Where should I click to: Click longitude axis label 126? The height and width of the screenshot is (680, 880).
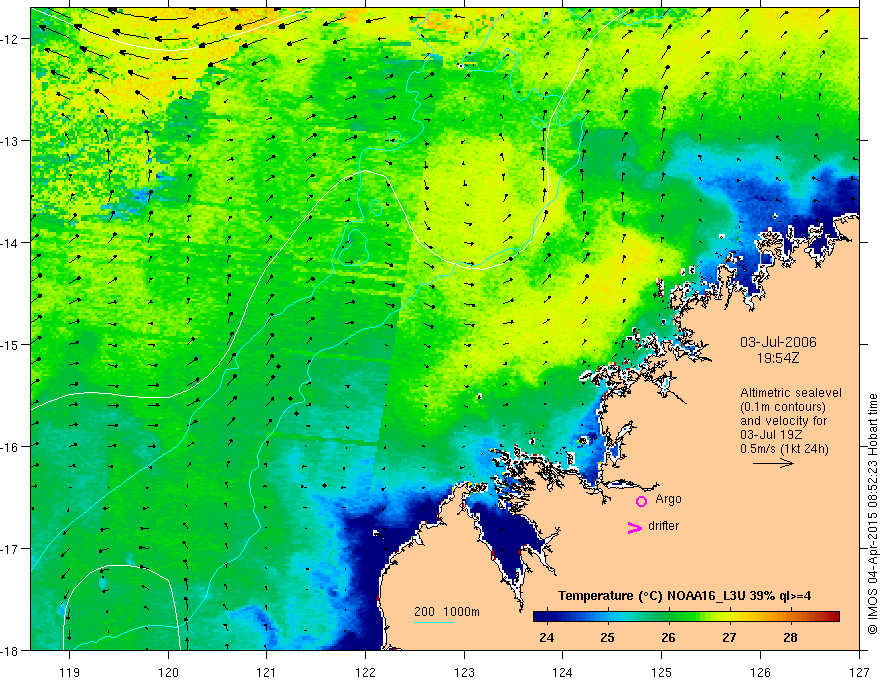coord(760,672)
